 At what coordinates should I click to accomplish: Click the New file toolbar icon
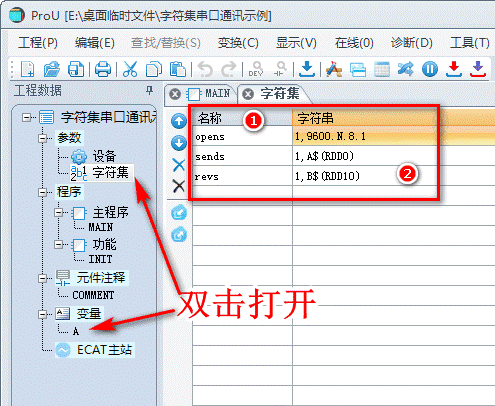(28, 69)
